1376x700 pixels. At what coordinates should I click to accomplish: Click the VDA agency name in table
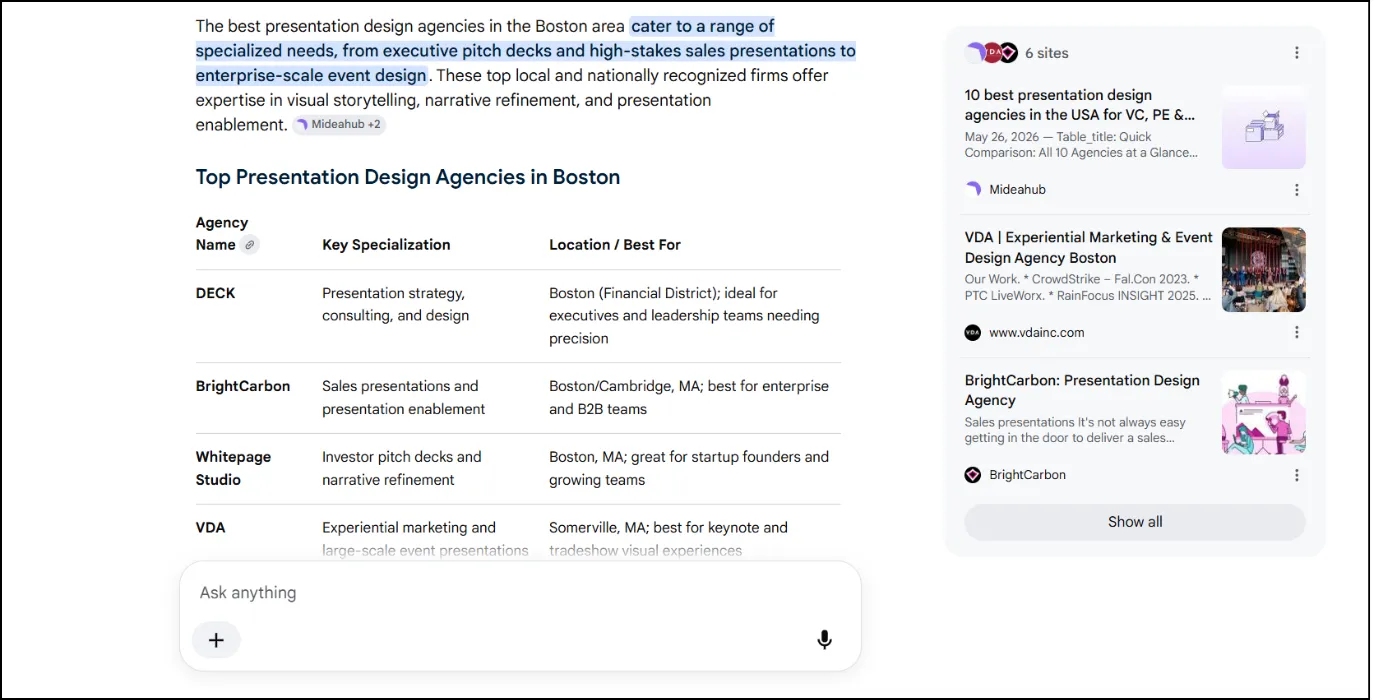[x=211, y=528]
